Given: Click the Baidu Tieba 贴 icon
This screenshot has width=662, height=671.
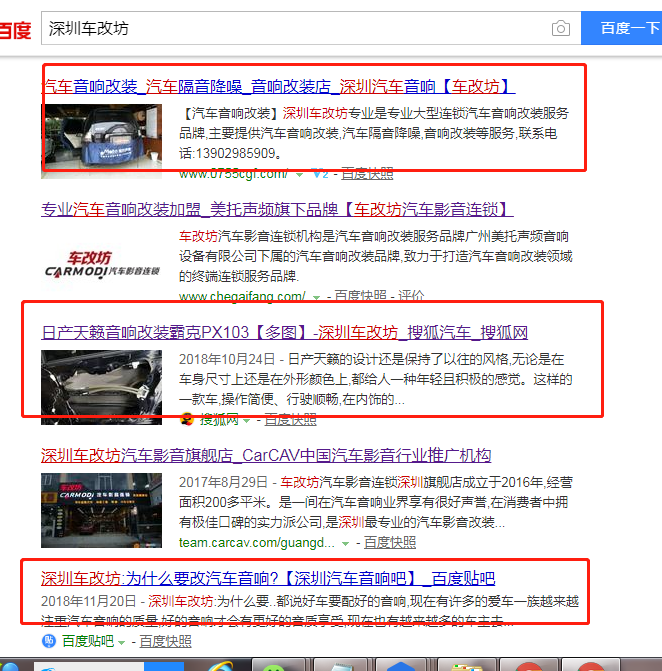Looking at the screenshot, I should pos(49,641).
